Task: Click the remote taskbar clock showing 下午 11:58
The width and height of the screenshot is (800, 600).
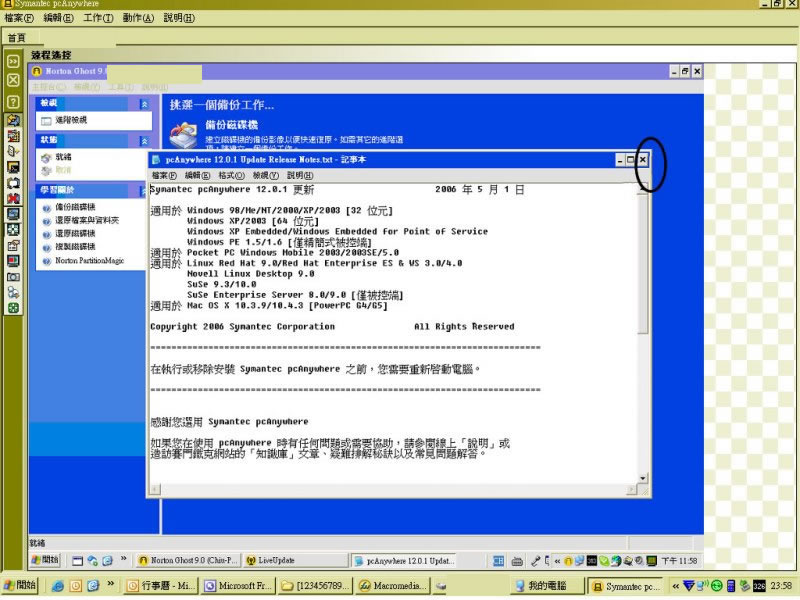Action: click(679, 561)
